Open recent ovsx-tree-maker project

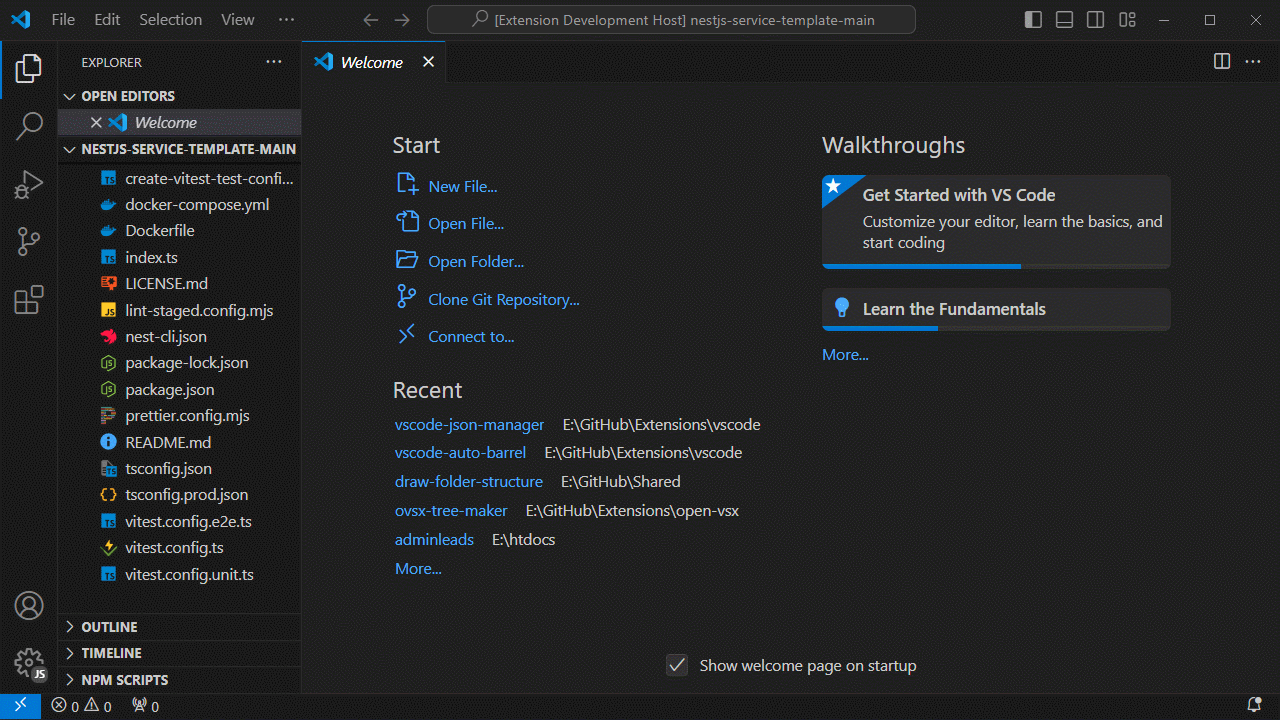[x=451, y=510]
